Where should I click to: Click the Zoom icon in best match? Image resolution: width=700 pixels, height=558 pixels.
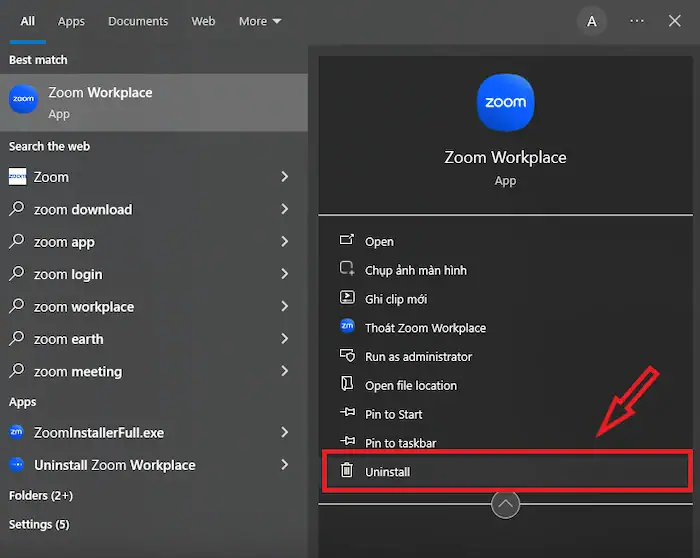[23, 99]
